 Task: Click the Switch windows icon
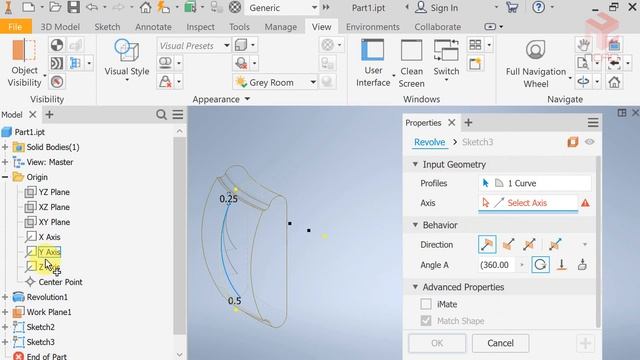[446, 50]
